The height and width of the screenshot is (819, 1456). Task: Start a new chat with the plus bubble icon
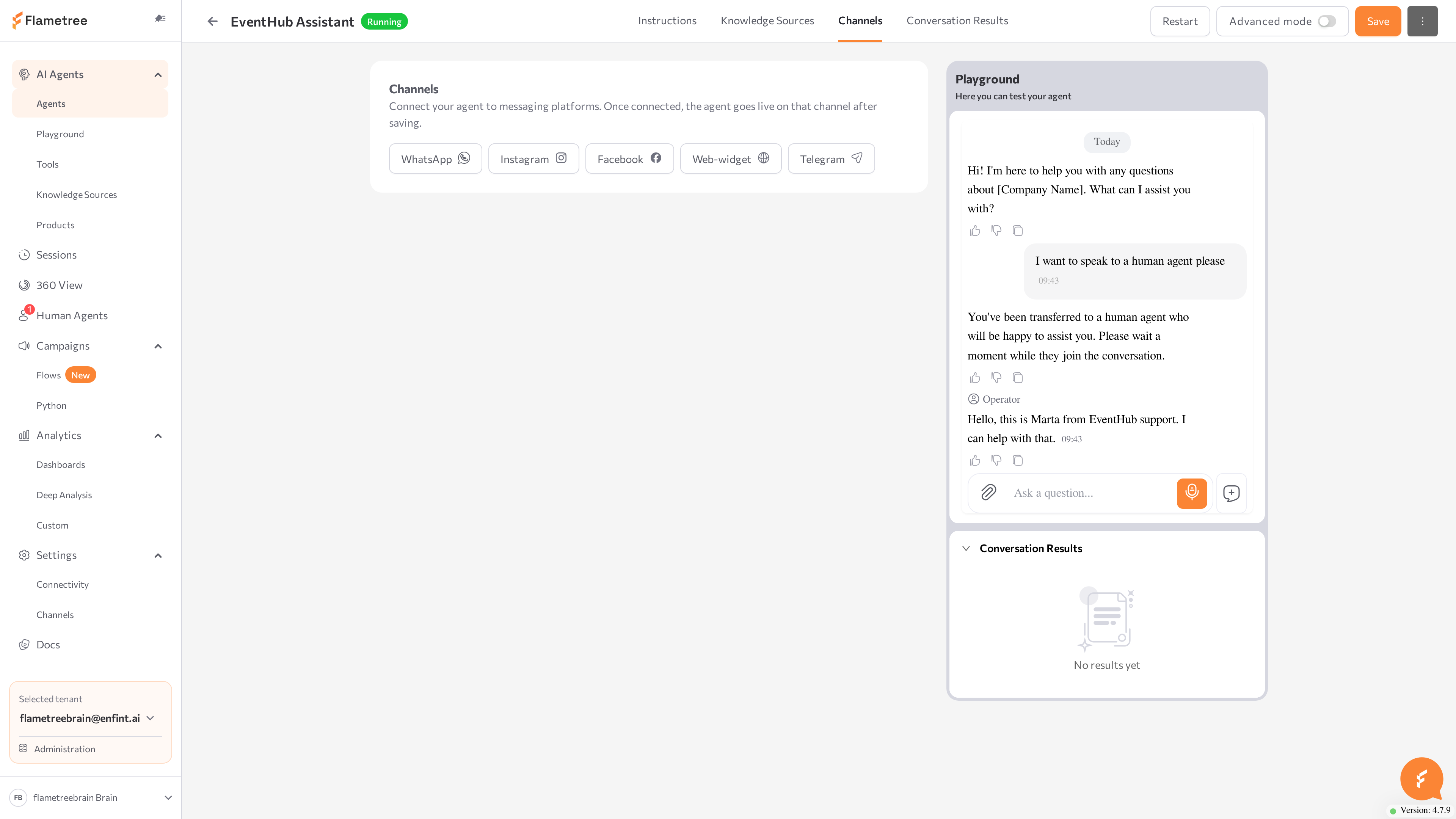1231,493
